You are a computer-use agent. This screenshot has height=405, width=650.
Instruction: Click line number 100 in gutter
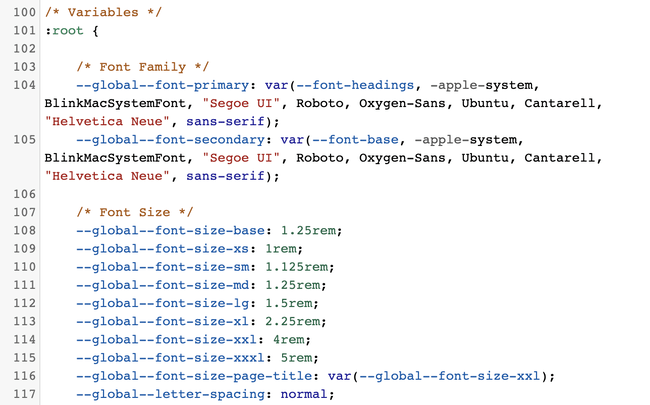pos(24,12)
